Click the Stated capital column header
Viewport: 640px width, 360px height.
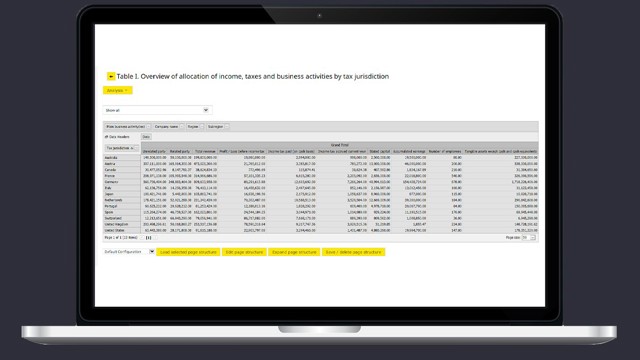[380, 151]
